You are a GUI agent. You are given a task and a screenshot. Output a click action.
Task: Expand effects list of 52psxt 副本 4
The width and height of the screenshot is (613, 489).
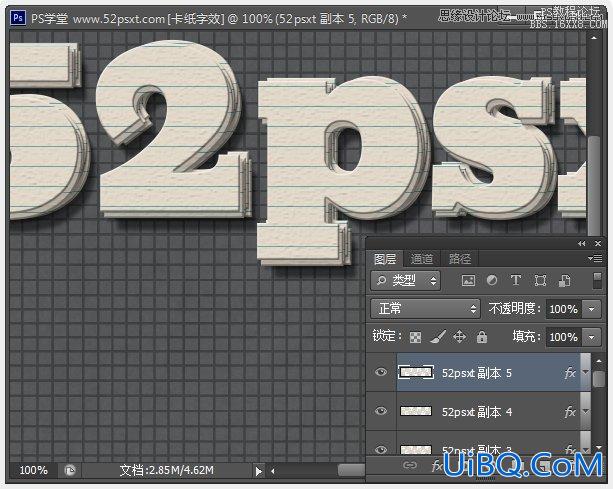coord(585,410)
